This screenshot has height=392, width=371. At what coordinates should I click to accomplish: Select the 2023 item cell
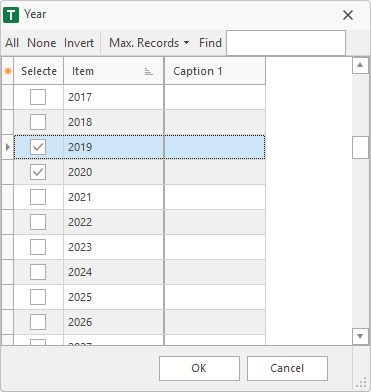coord(113,247)
